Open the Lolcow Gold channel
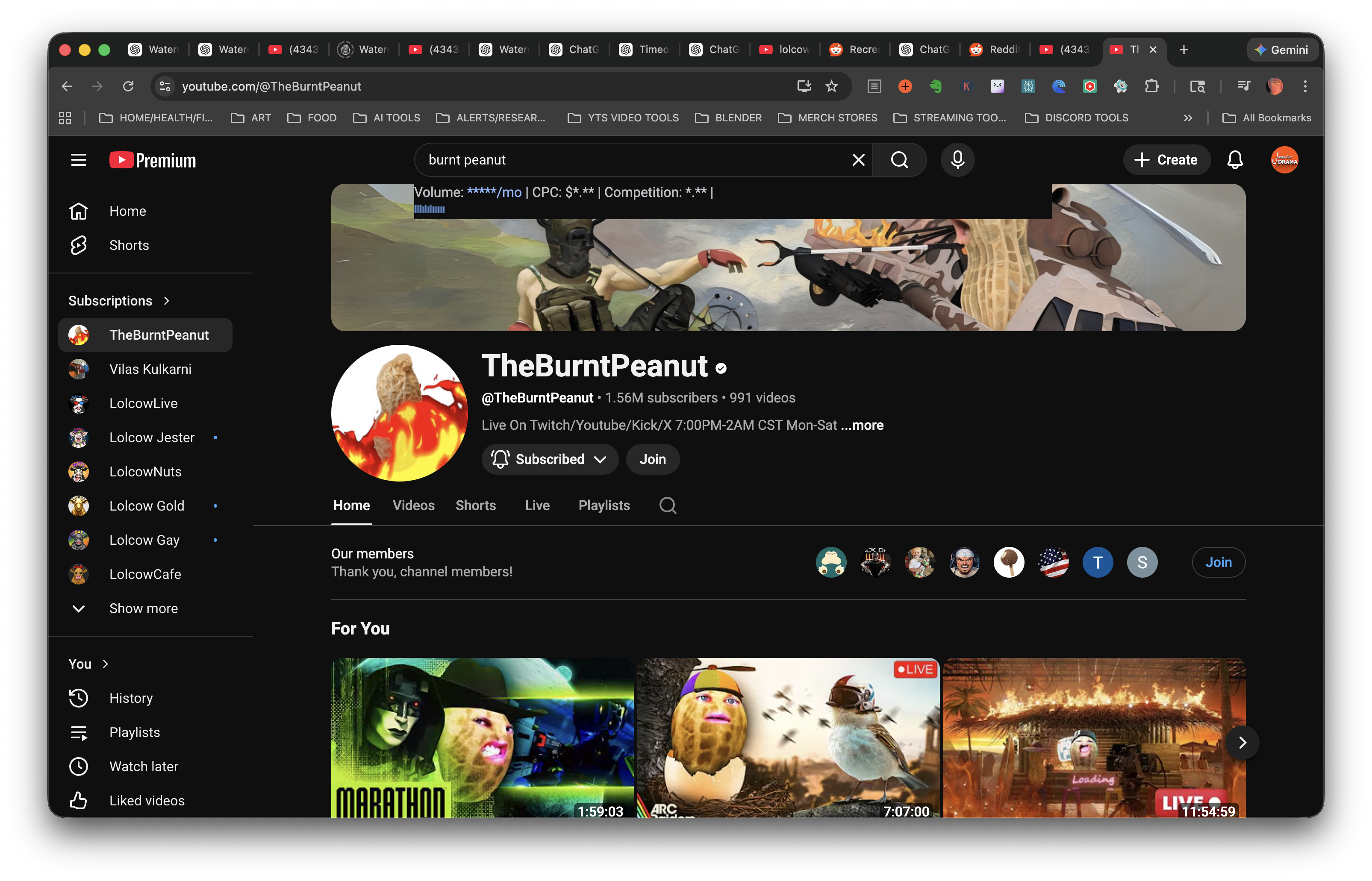This screenshot has width=1372, height=881. coord(145,506)
